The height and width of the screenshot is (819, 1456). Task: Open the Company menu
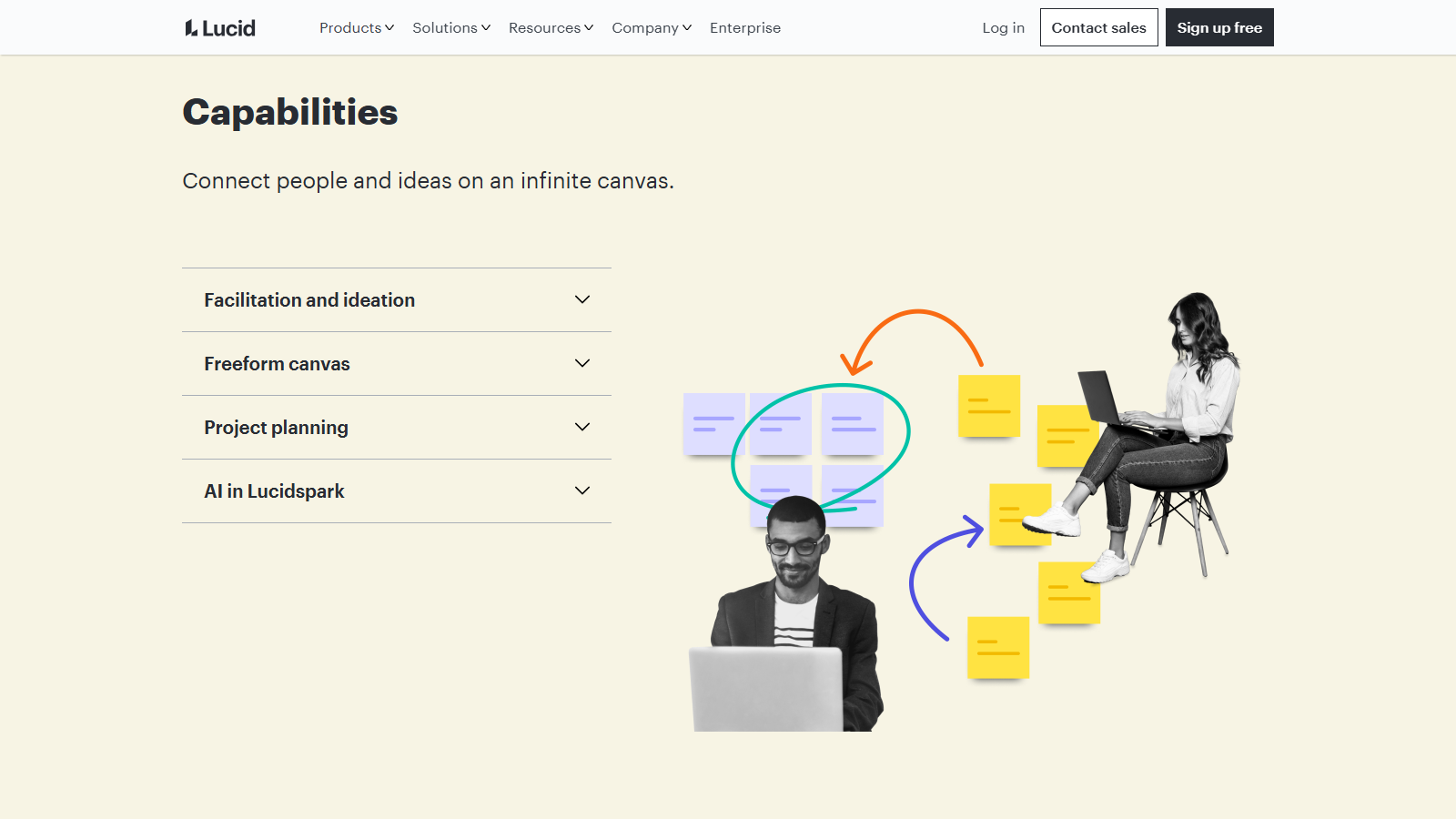coord(652,28)
